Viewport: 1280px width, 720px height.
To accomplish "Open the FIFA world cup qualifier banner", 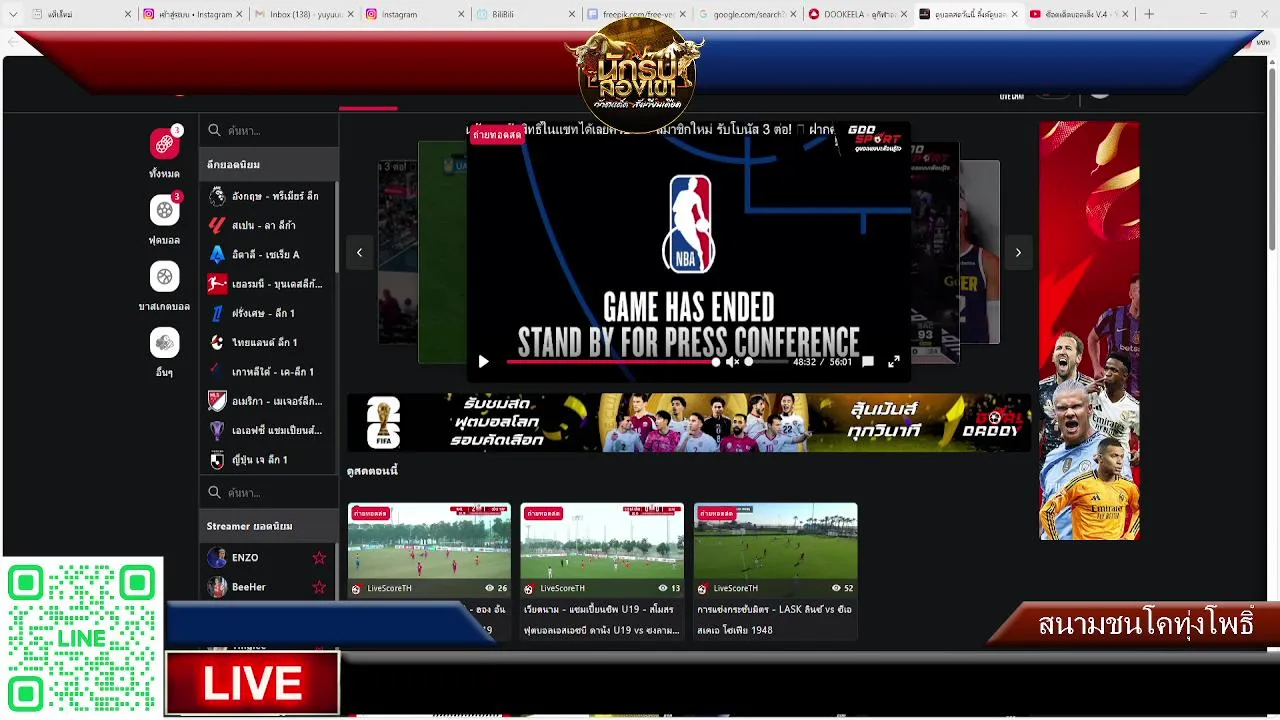I will point(689,422).
